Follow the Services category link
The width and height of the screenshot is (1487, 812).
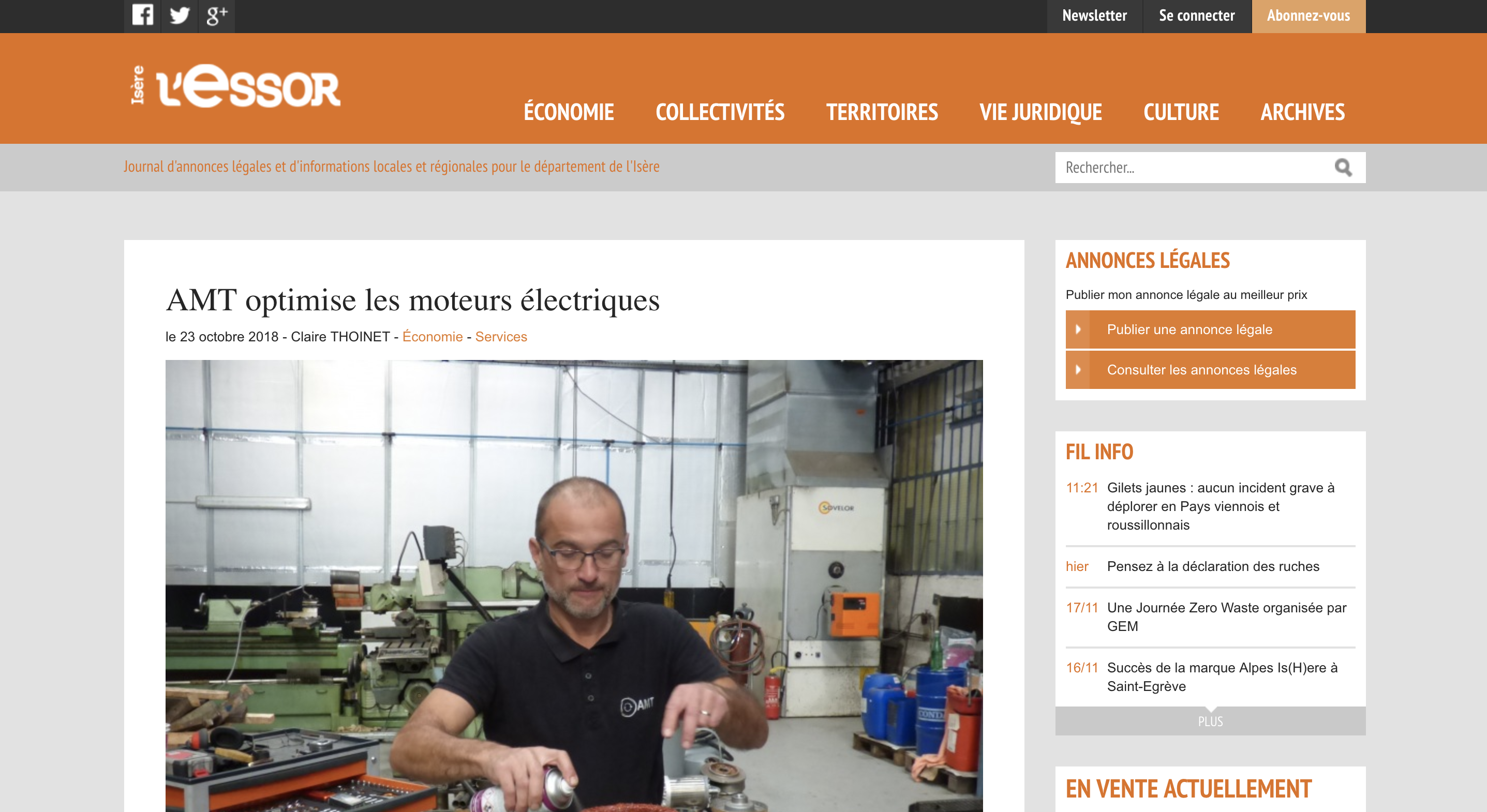coord(501,337)
